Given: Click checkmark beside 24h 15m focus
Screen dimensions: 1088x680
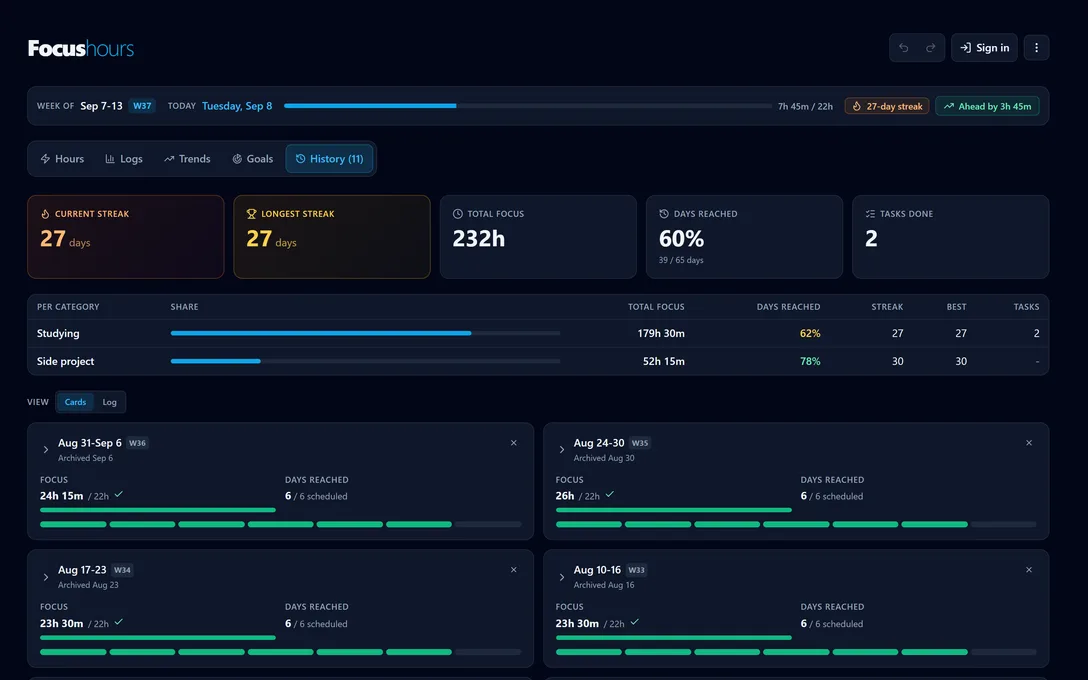Looking at the screenshot, I should pos(119,494).
